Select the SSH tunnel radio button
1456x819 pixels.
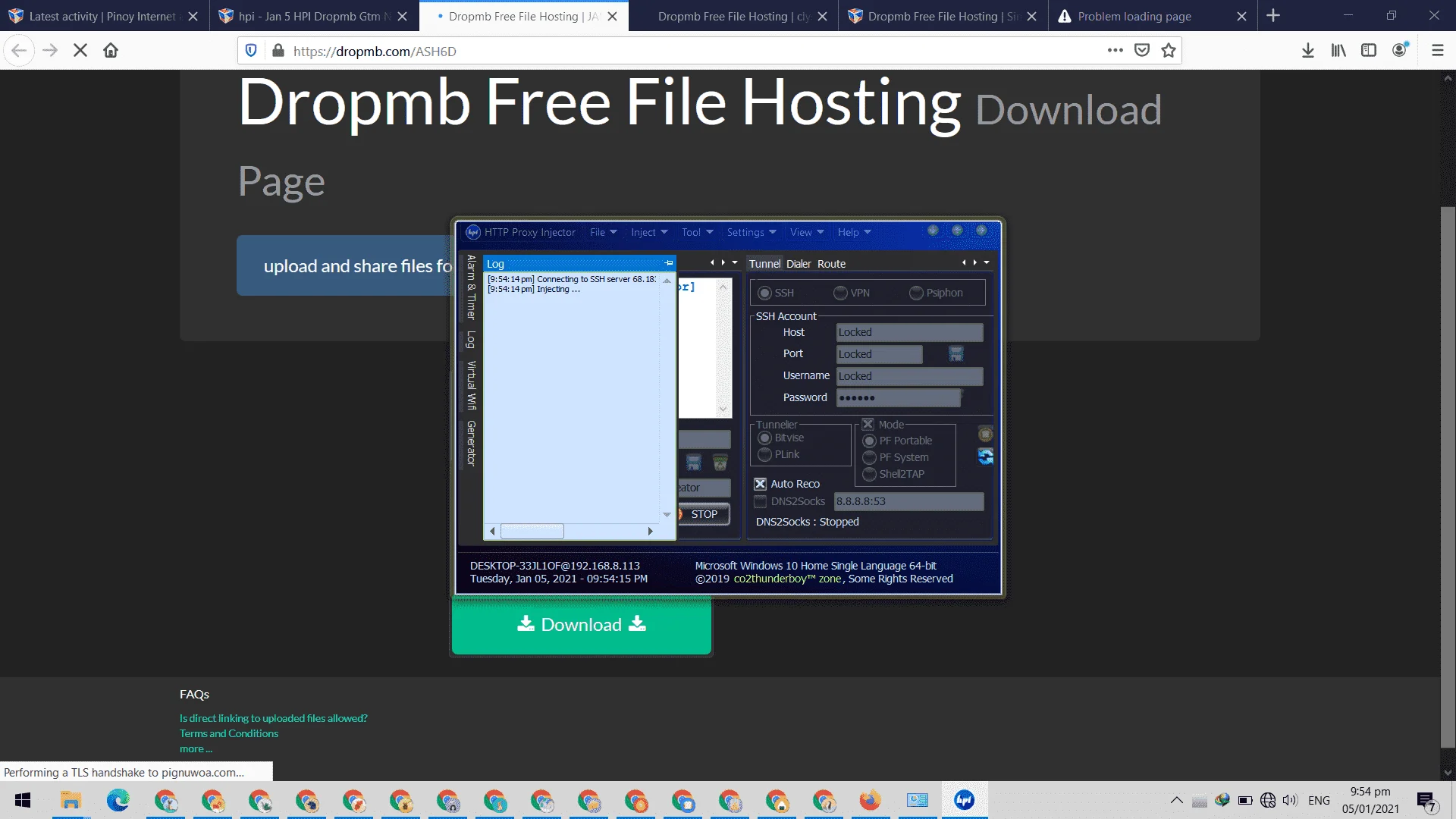pyautogui.click(x=764, y=293)
